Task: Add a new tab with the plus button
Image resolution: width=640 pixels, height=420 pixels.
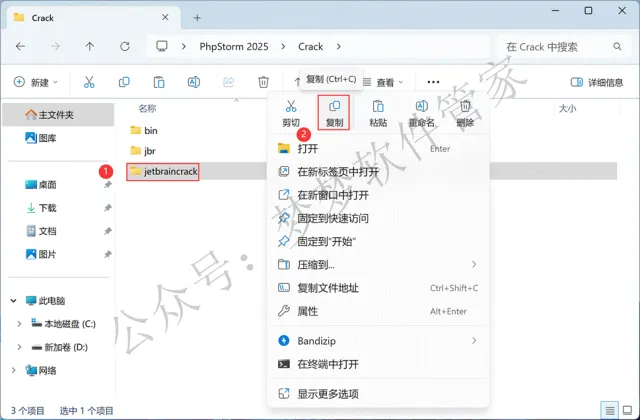Action: coord(197,18)
